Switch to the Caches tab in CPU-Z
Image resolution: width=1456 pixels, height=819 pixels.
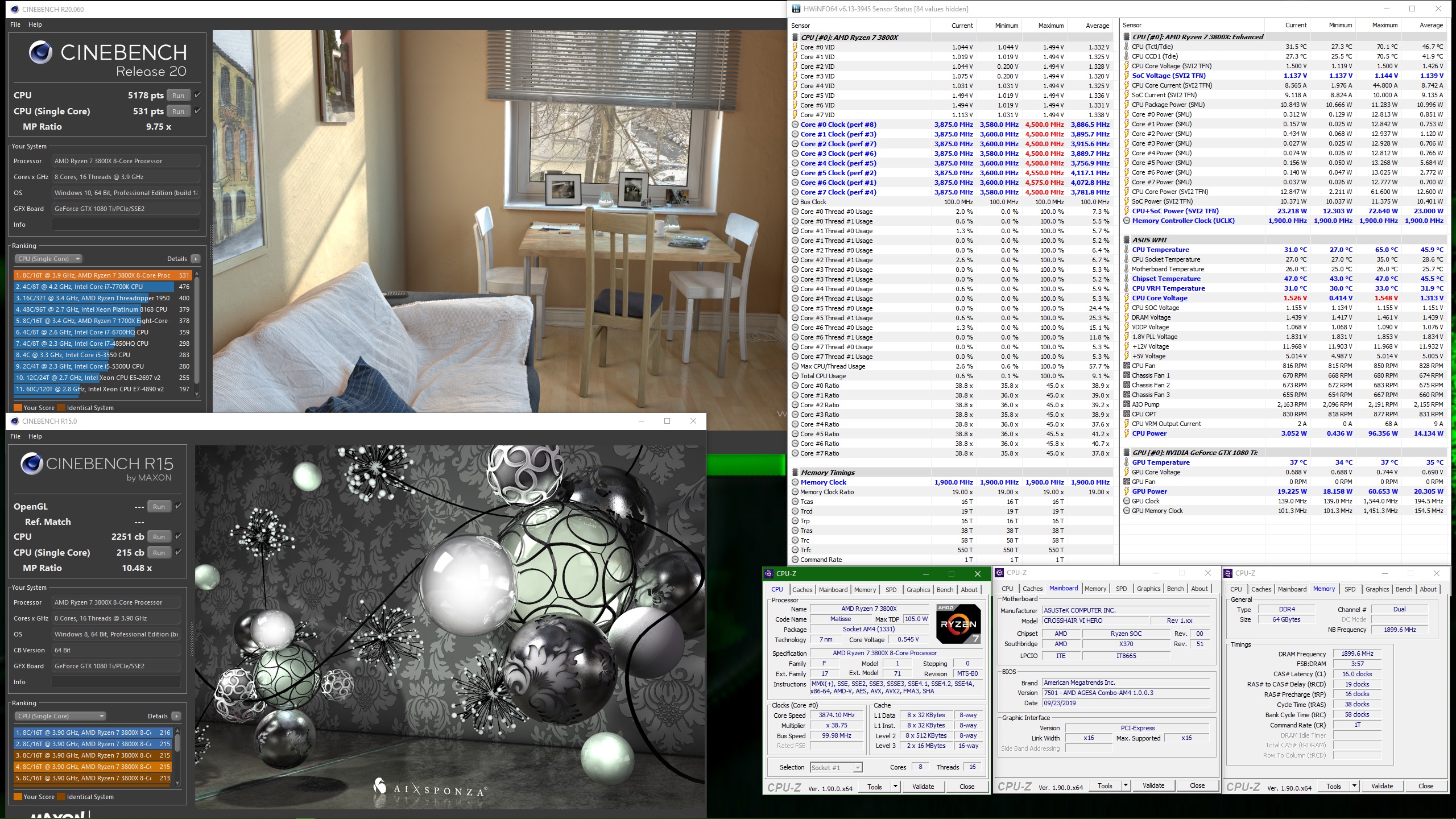802,590
